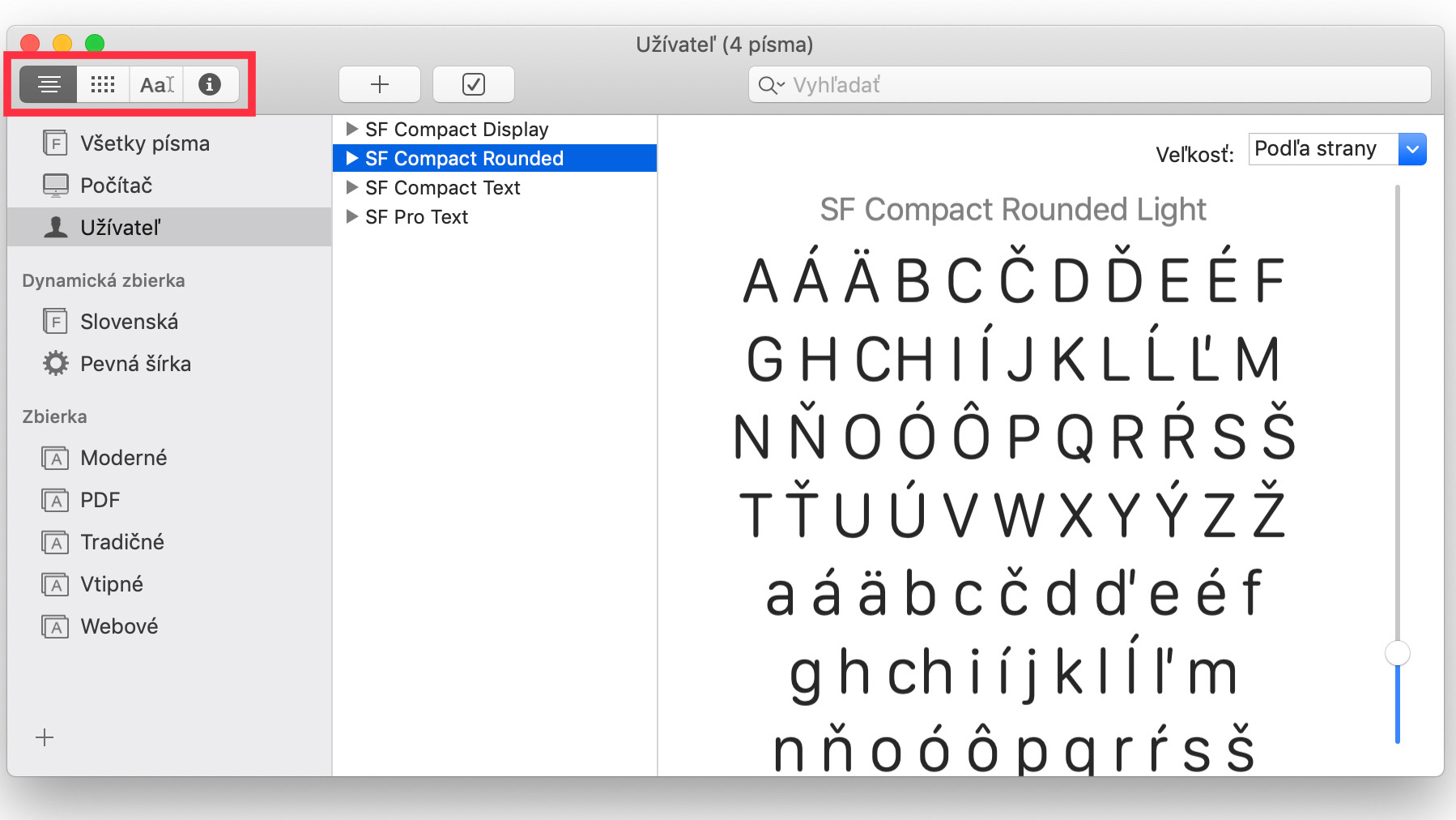Click Dynamická zbierka section header
This screenshot has width=1456, height=820.
coord(104,280)
